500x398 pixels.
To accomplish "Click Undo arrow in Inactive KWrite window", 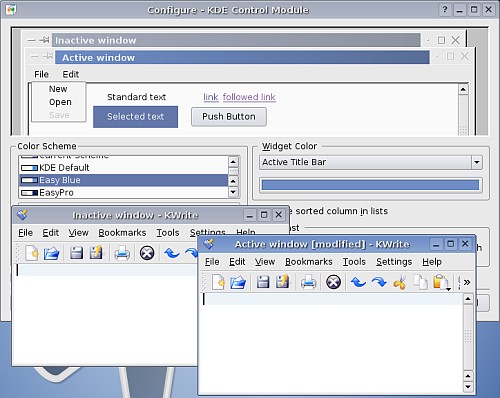I will (x=172, y=253).
